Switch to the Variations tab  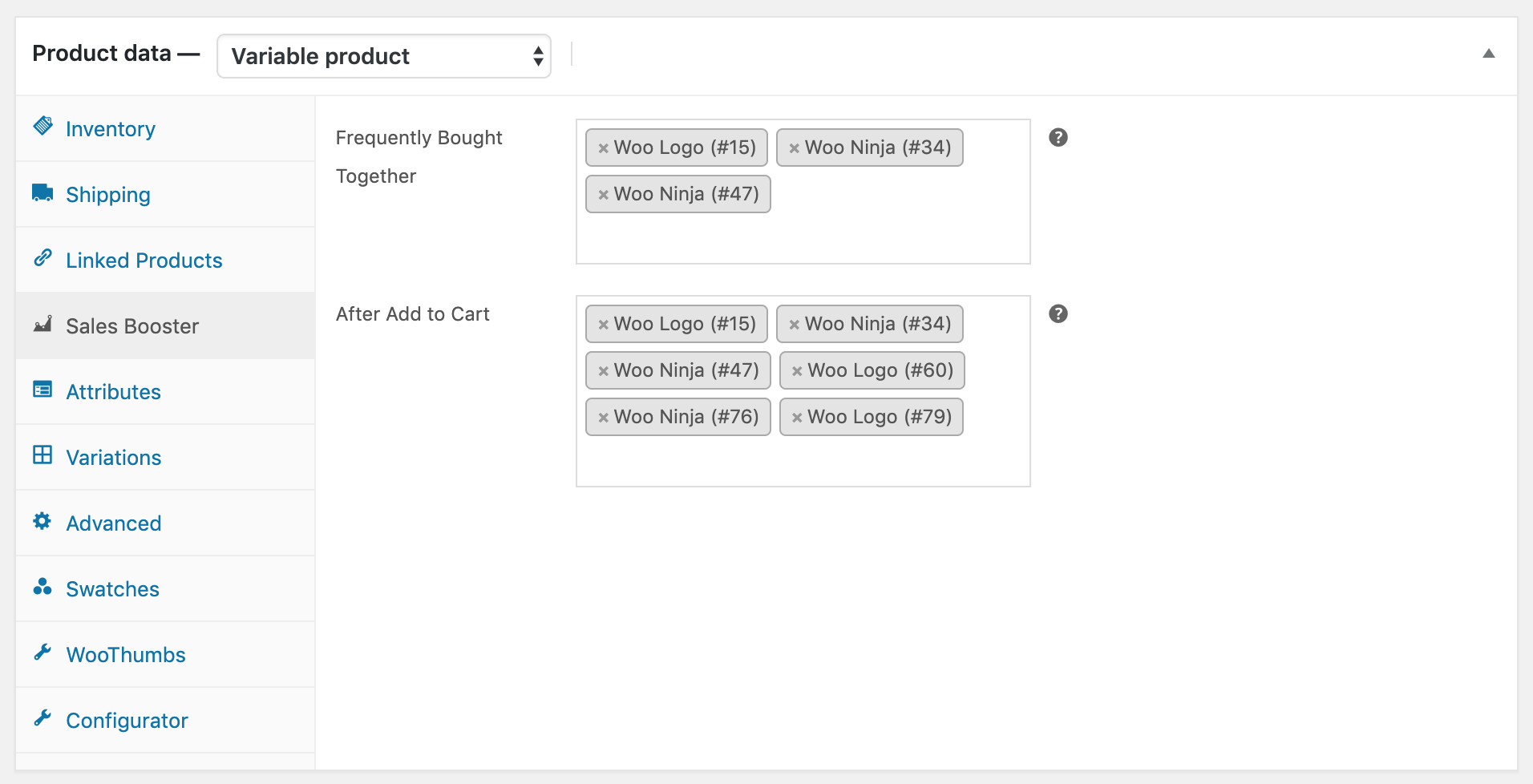pyautogui.click(x=113, y=457)
